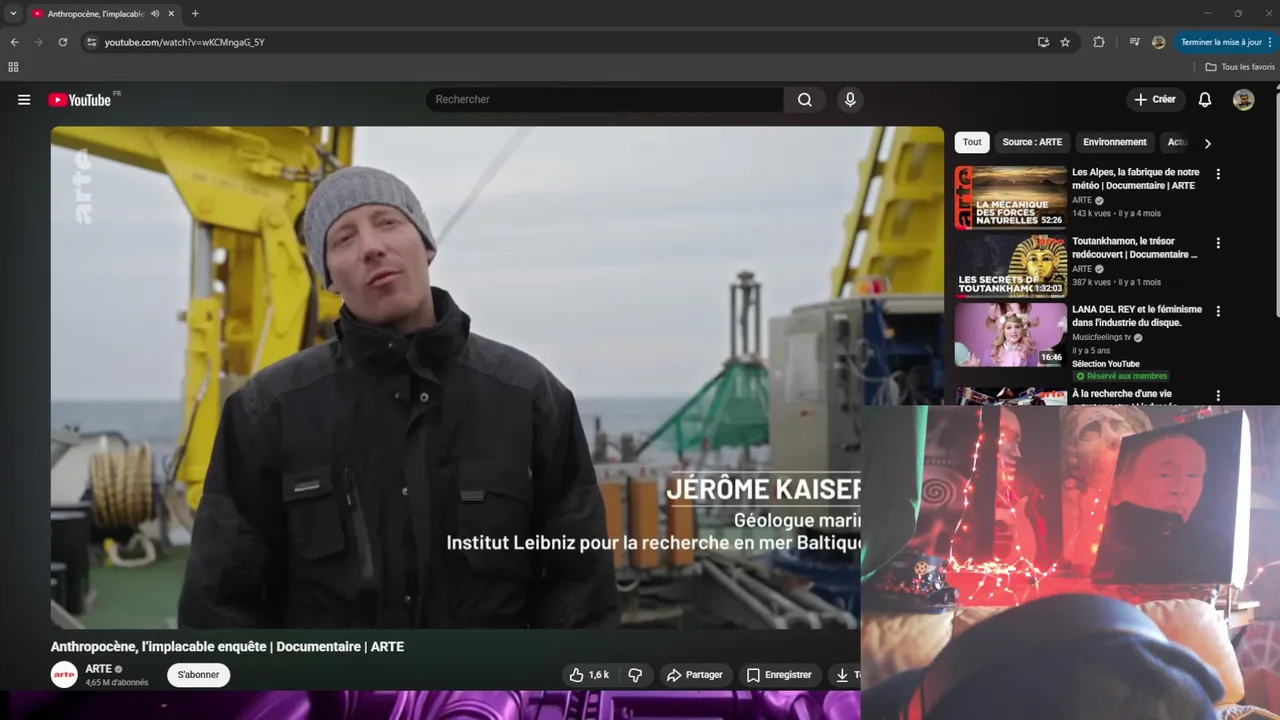The height and width of the screenshot is (720, 1280).
Task: Close the Anthropocène YouTube tab
Action: [171, 14]
